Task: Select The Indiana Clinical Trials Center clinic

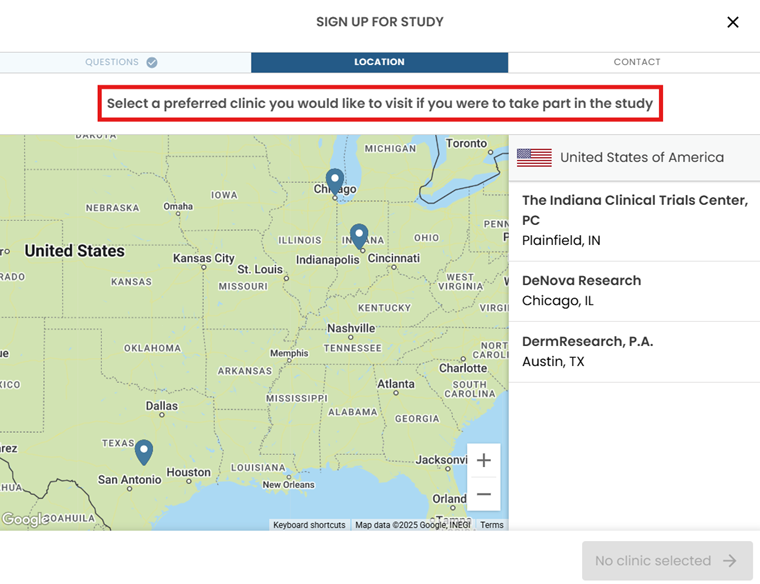Action: click(634, 221)
